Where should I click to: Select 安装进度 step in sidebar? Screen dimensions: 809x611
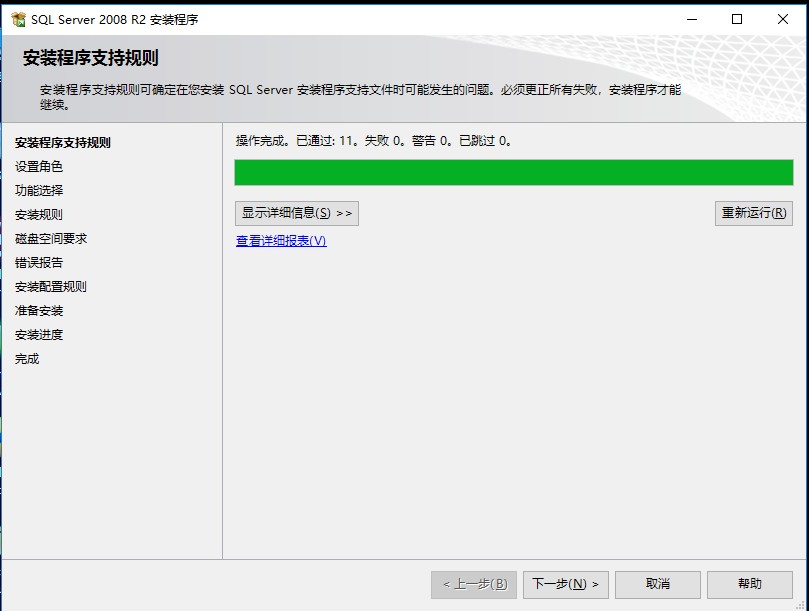tap(39, 334)
